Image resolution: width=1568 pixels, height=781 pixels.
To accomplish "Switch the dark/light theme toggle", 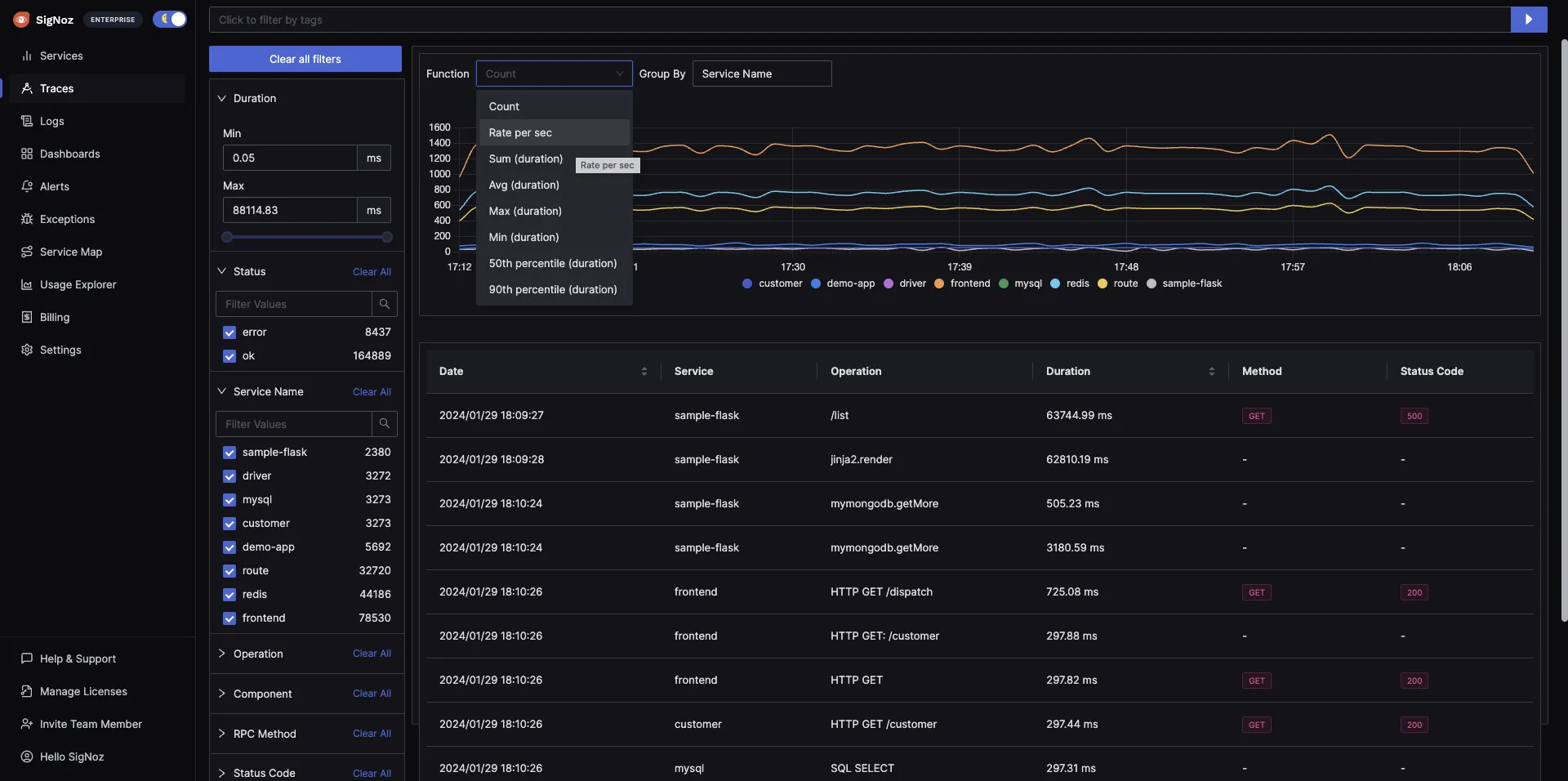I will click(x=170, y=20).
